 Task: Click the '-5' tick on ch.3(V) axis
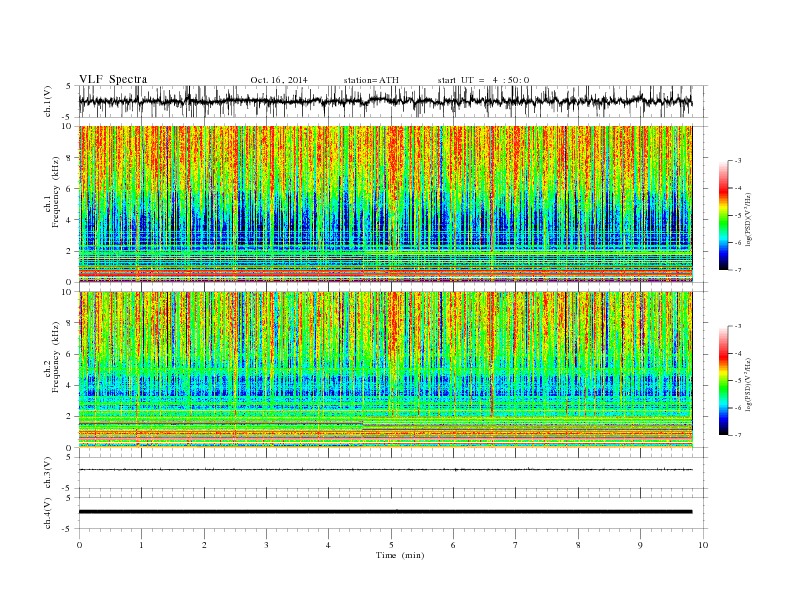[x=68, y=489]
